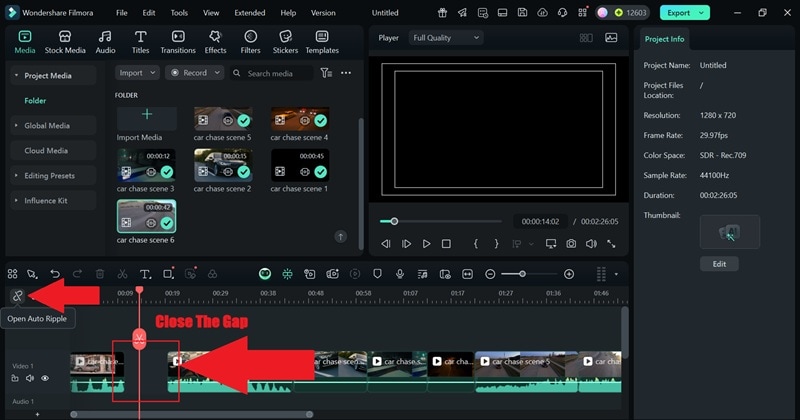This screenshot has height=420, width=800.
Task: Toggle player fullscreen icon
Action: (611, 244)
